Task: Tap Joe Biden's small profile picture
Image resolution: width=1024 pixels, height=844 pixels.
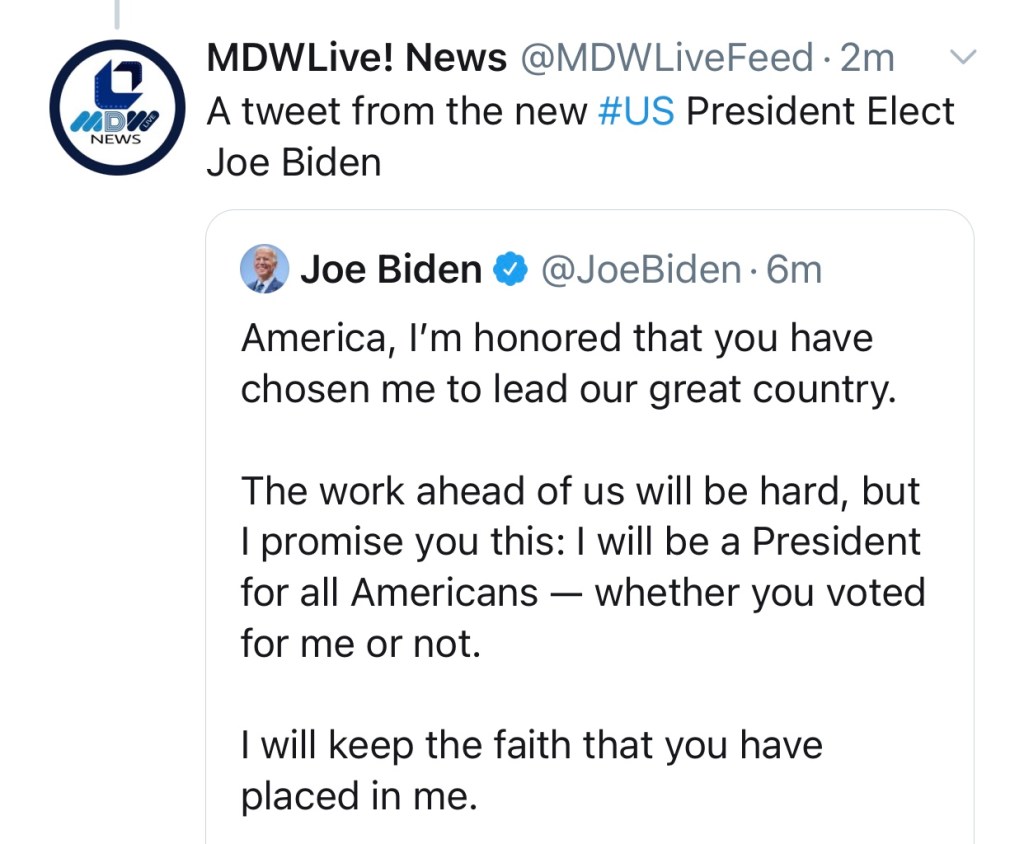Action: [x=265, y=269]
